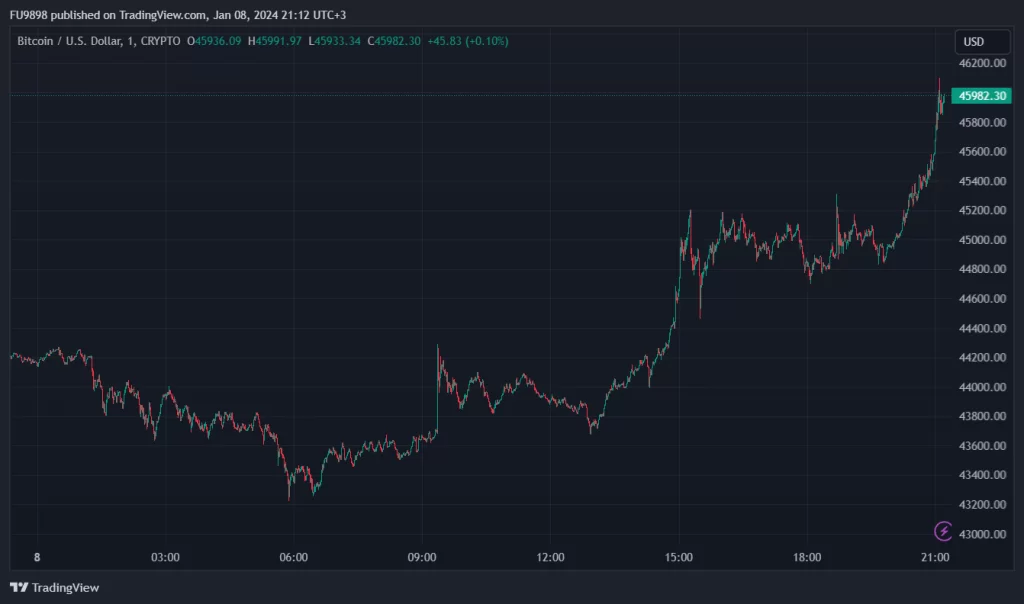Click the 09:00 time axis marker
Viewport: 1024px width, 604px height.
point(422,557)
